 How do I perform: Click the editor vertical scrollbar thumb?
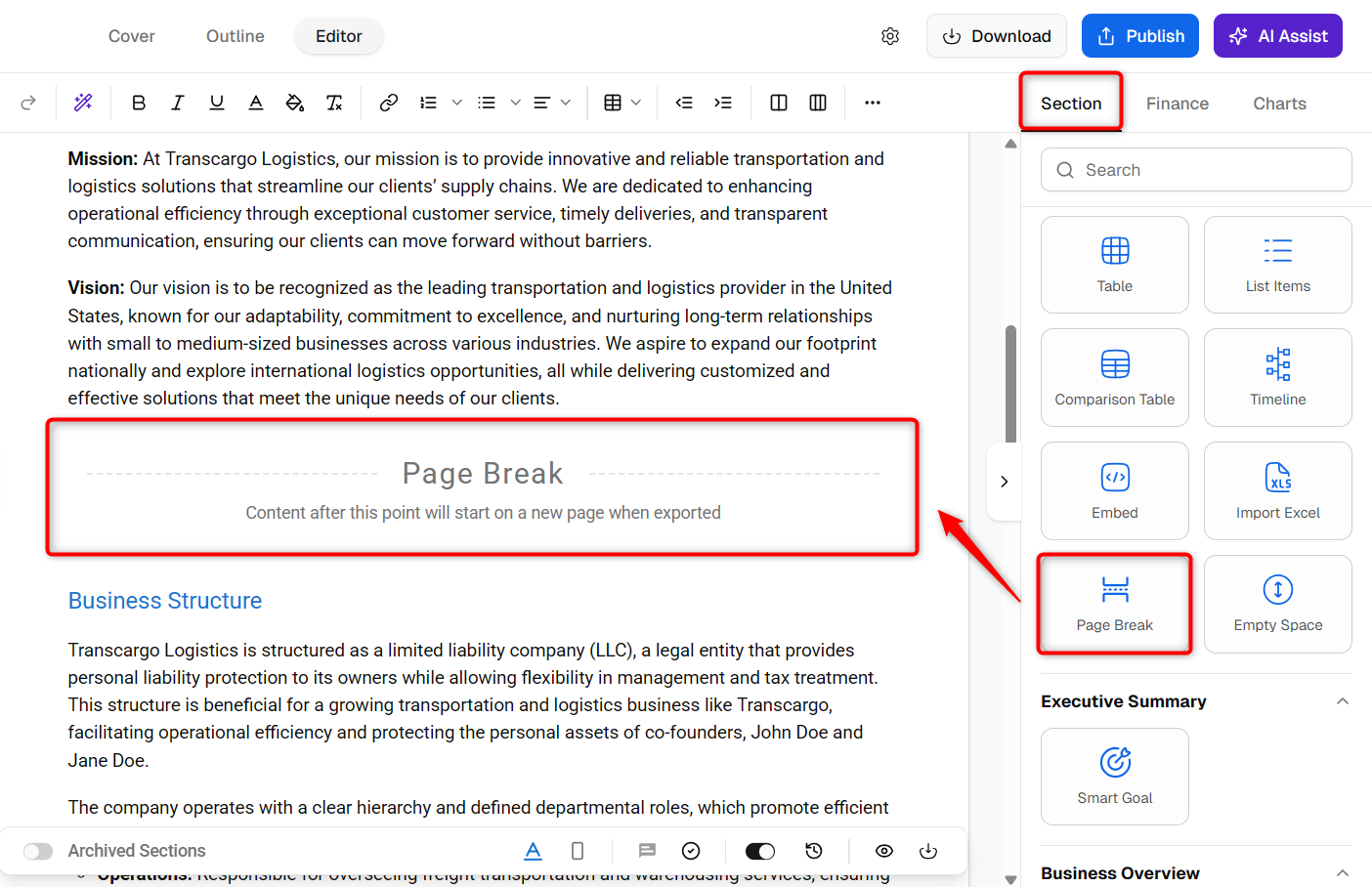pos(1010,384)
